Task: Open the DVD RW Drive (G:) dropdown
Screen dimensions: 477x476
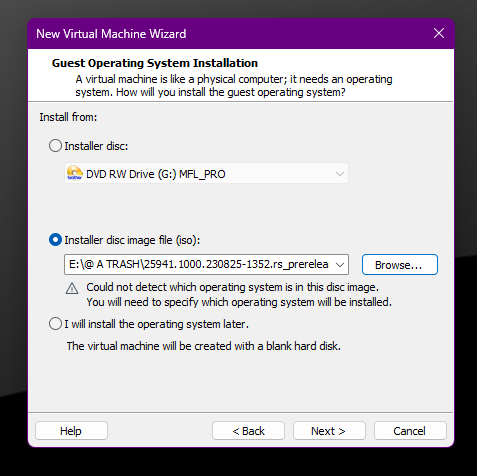Action: point(206,174)
